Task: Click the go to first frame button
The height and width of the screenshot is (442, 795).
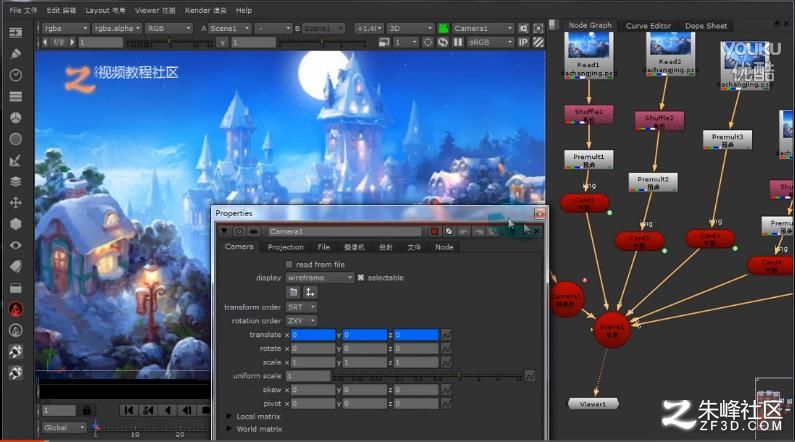Action: pos(129,410)
